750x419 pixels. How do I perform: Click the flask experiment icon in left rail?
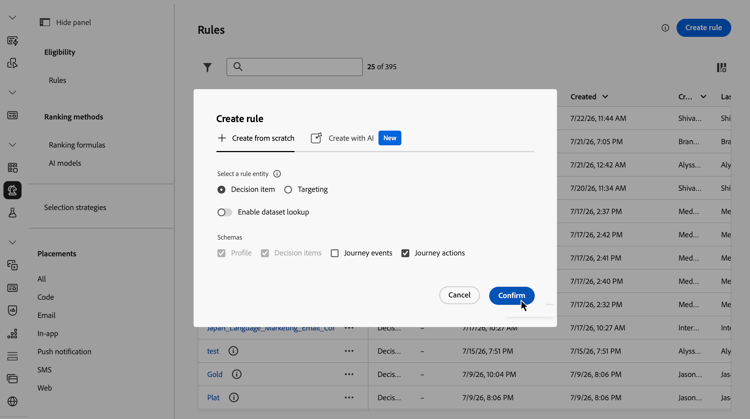[12, 213]
